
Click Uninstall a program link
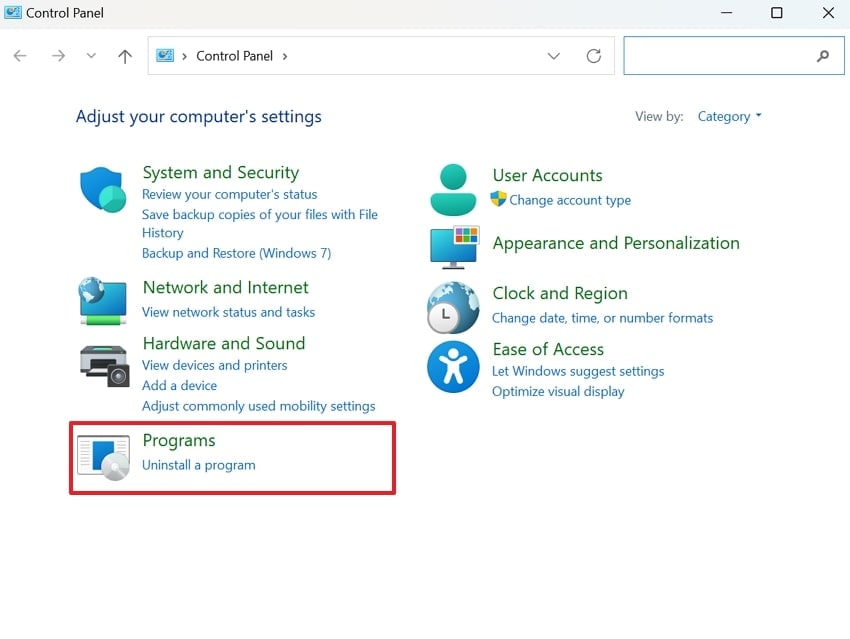(x=198, y=465)
